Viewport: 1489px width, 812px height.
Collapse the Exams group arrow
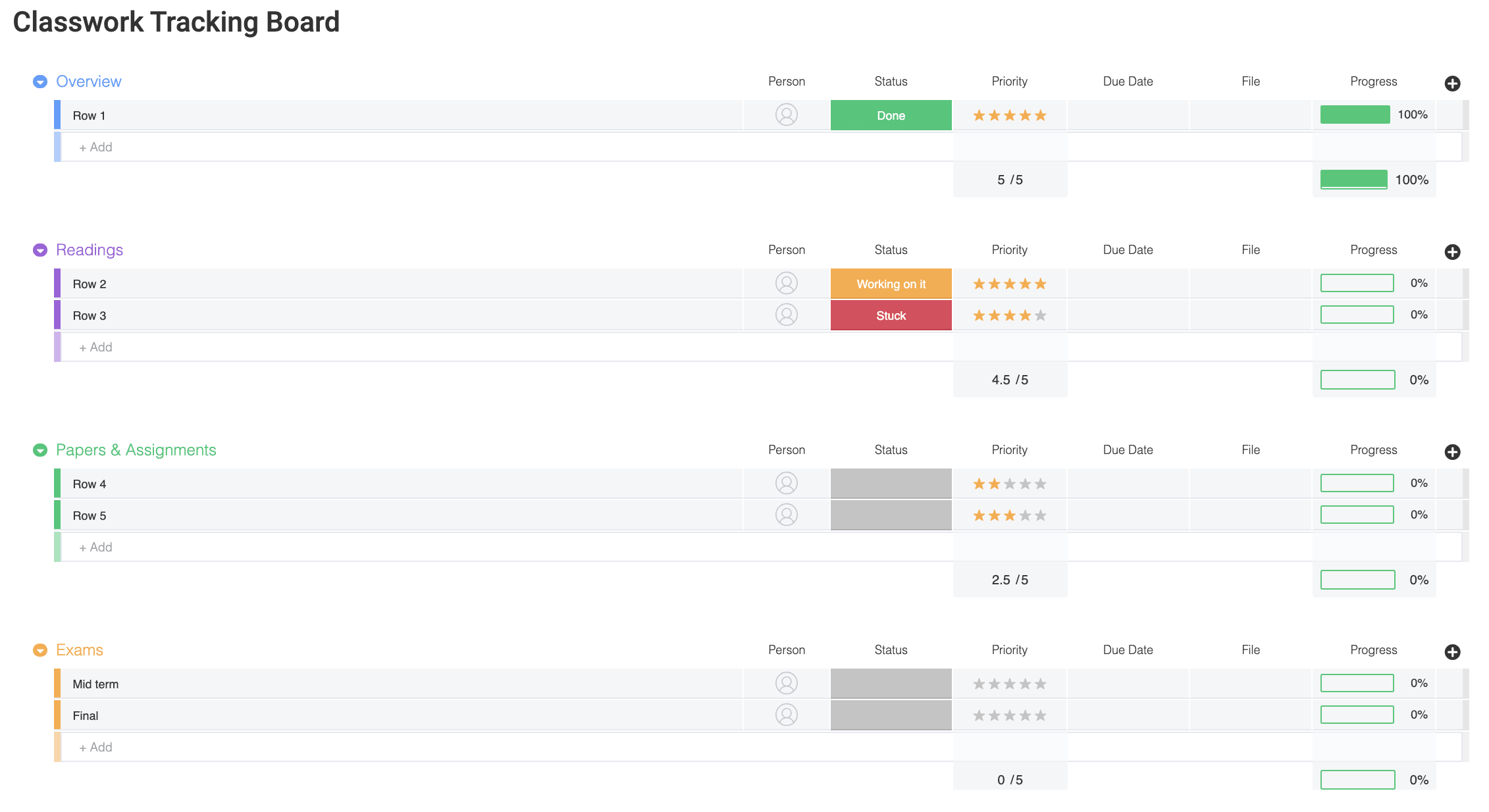40,650
